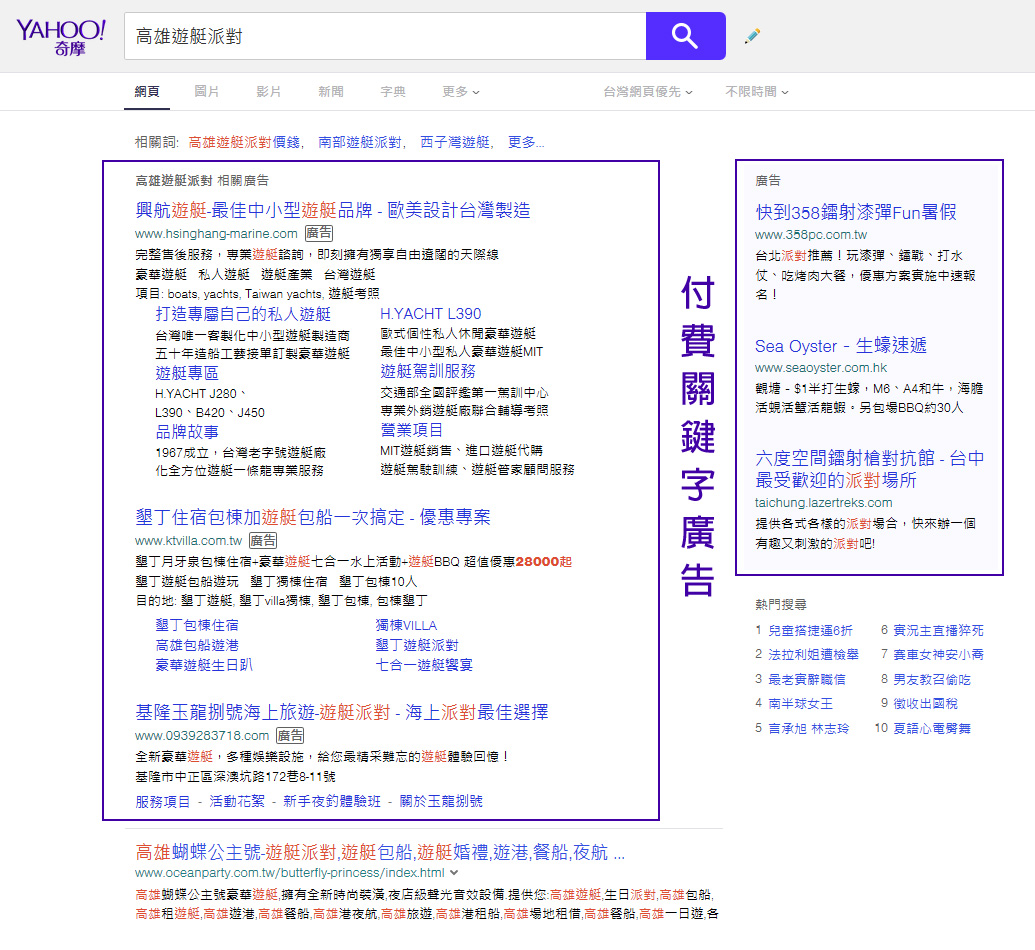Screen dimensions: 1035x950
Task: Open ad title 基隆玉龍捌號海上旅遊-遊艇派對
Action: tap(342, 712)
